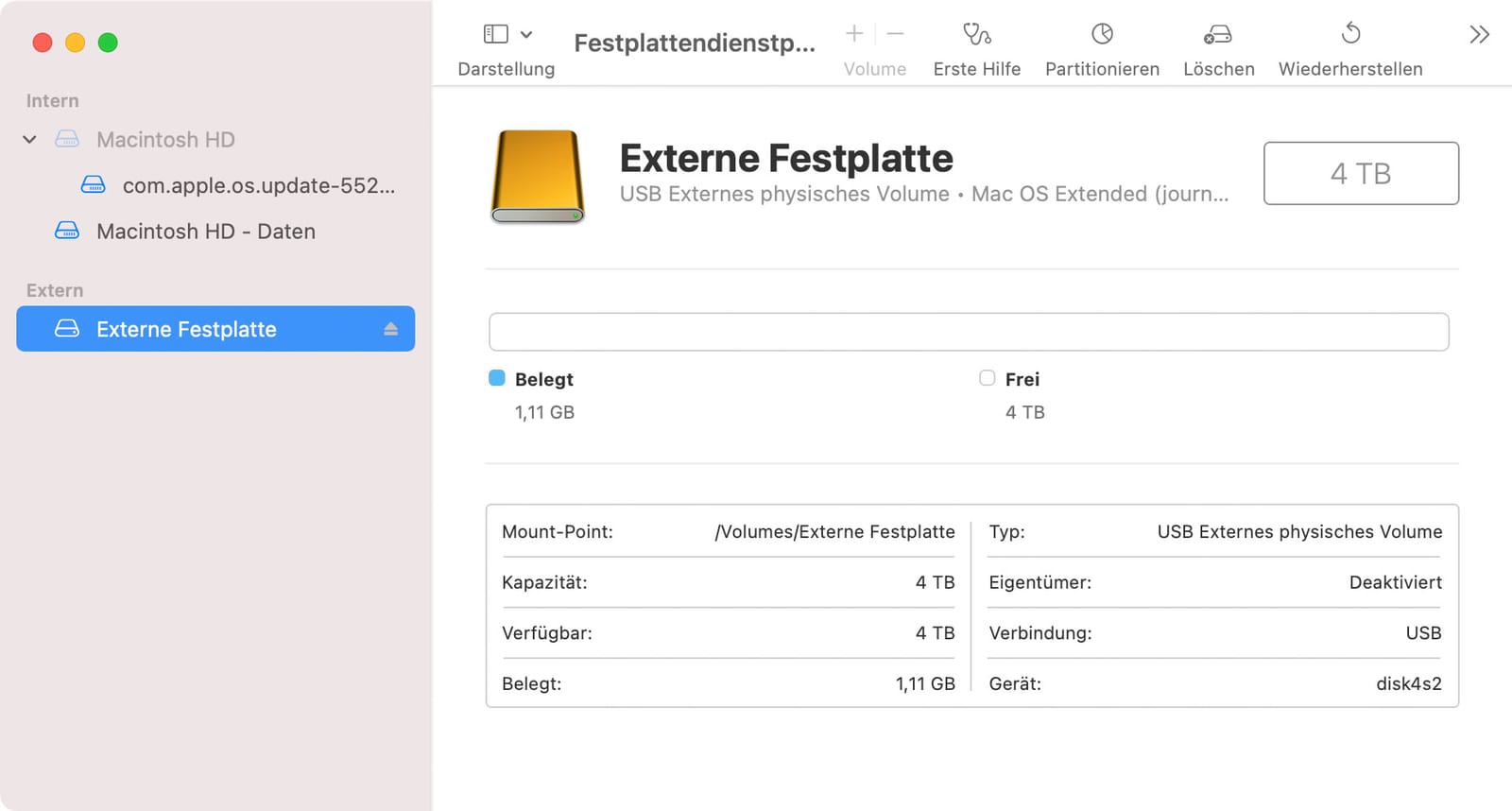Select Macintosh HD - Daten volume
This screenshot has width=1512, height=811.
click(206, 232)
